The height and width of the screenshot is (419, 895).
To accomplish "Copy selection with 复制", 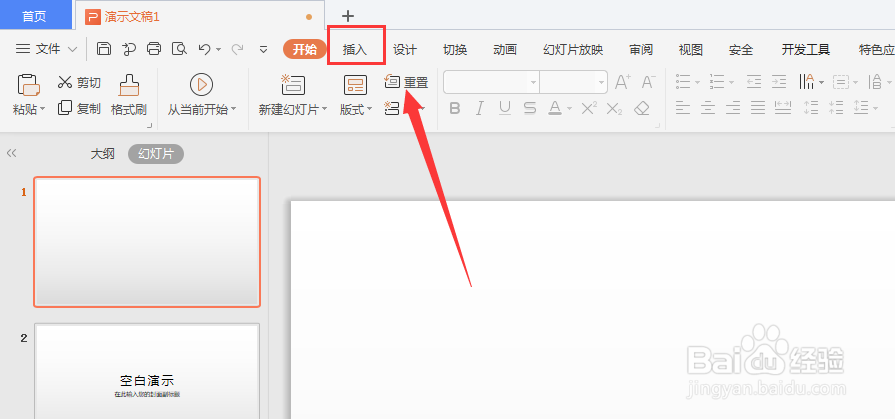I will 79,107.
